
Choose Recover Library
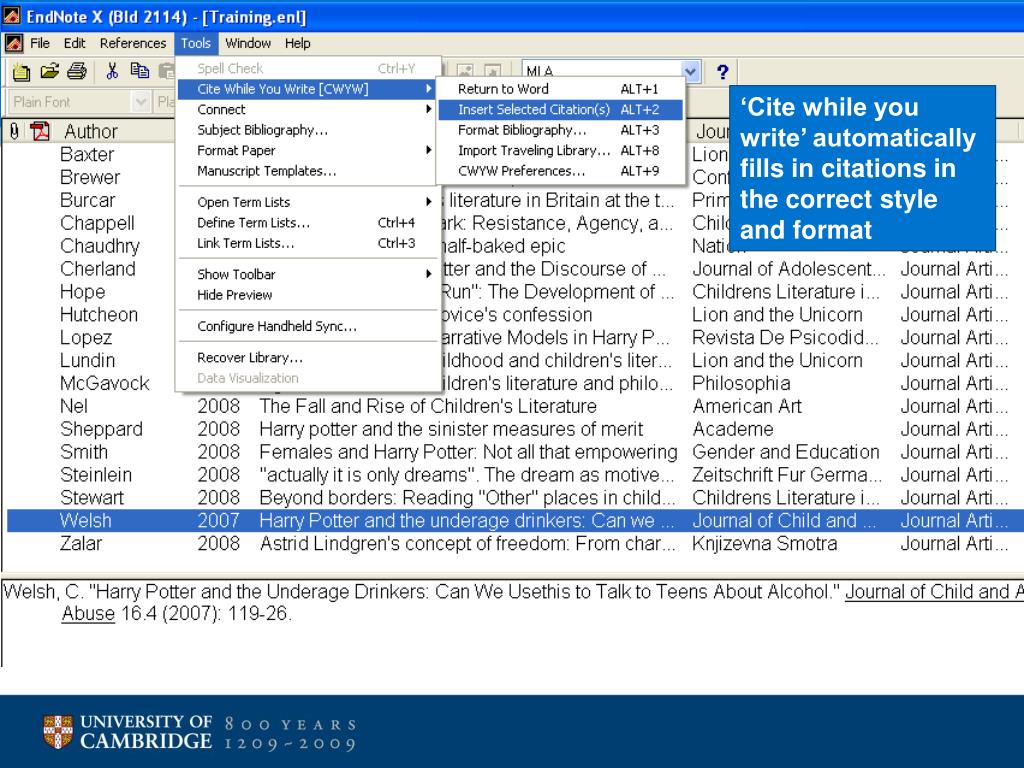coord(307,357)
